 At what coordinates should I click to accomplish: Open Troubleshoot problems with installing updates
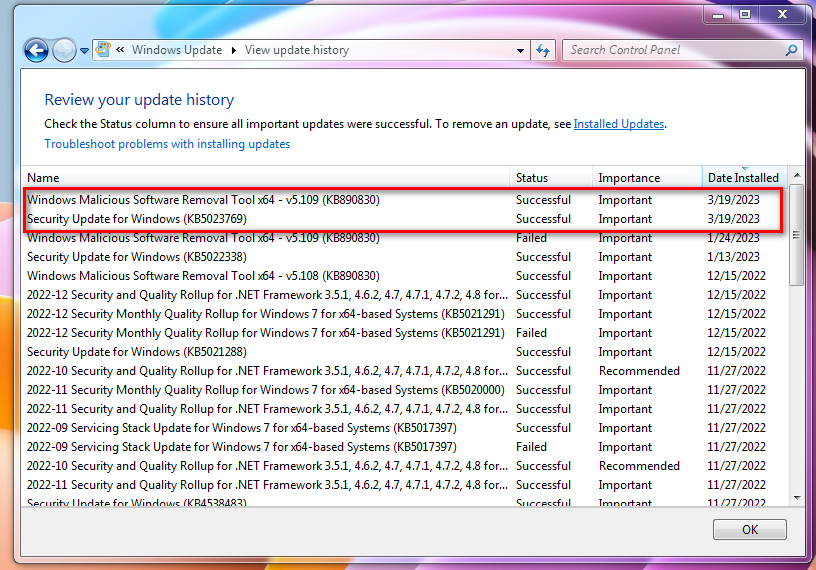(167, 144)
